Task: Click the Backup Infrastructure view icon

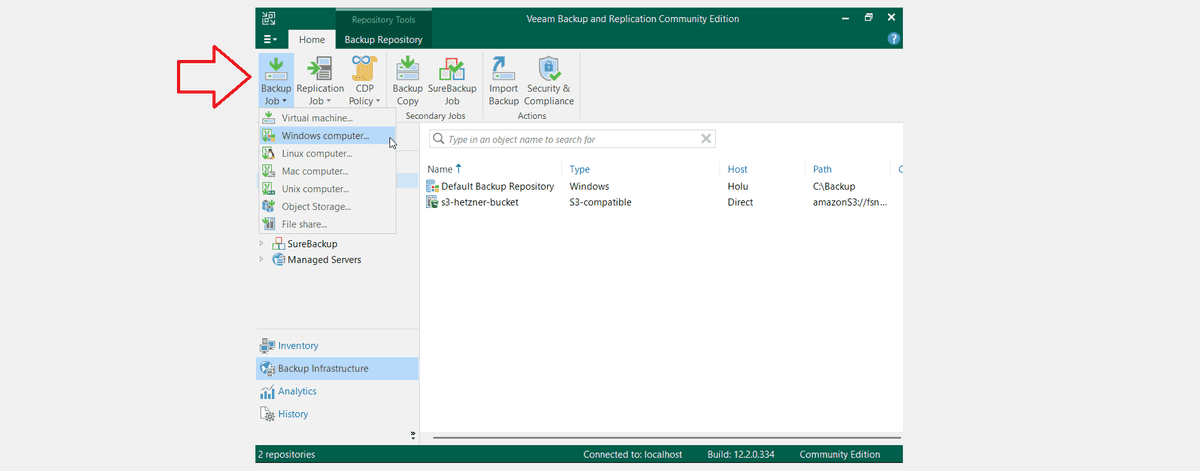Action: point(268,368)
